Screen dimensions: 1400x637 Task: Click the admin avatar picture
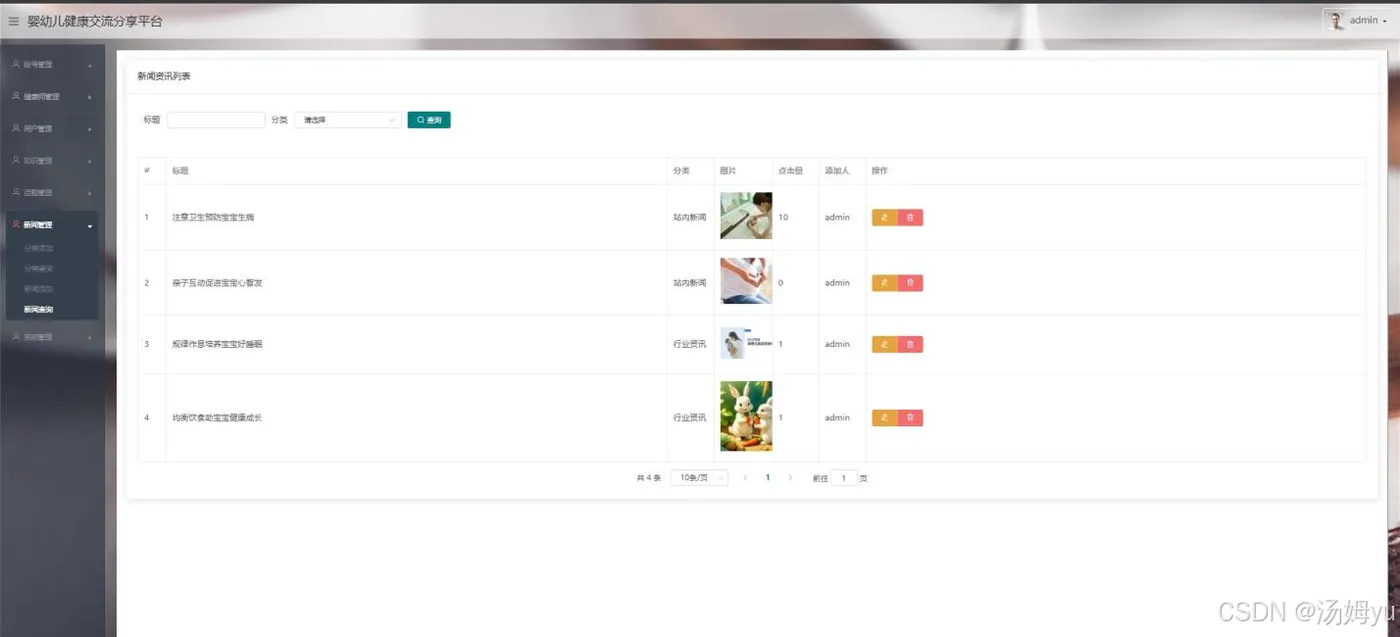click(1335, 21)
